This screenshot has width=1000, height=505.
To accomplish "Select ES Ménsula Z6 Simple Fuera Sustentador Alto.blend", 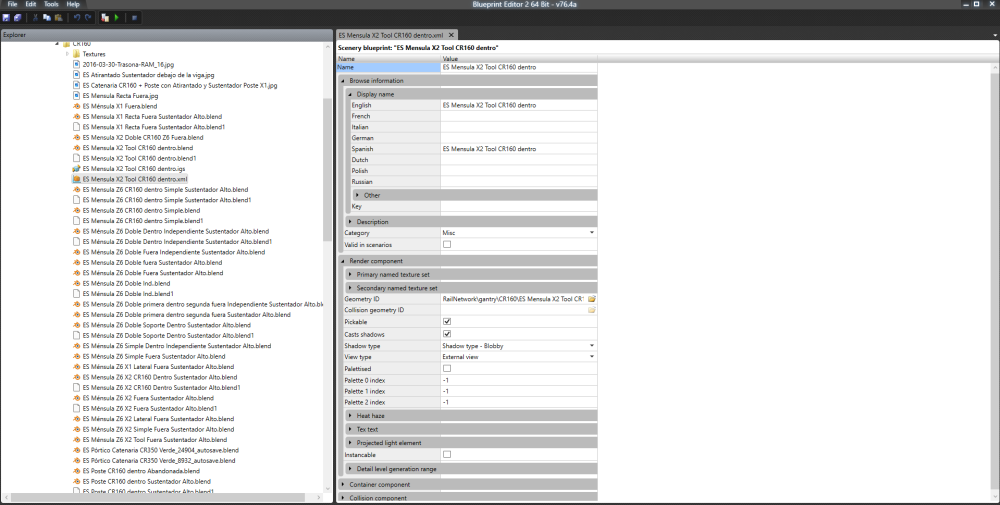I will pyautogui.click(x=154, y=356).
